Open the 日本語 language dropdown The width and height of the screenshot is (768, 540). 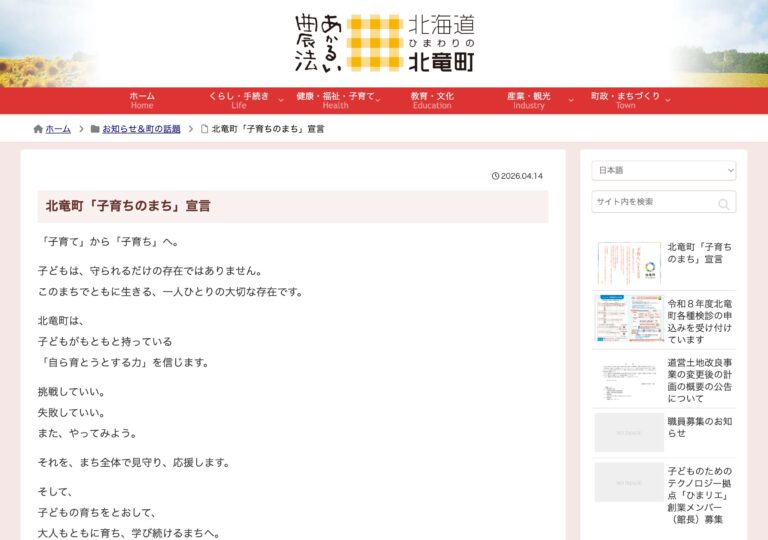tap(663, 171)
